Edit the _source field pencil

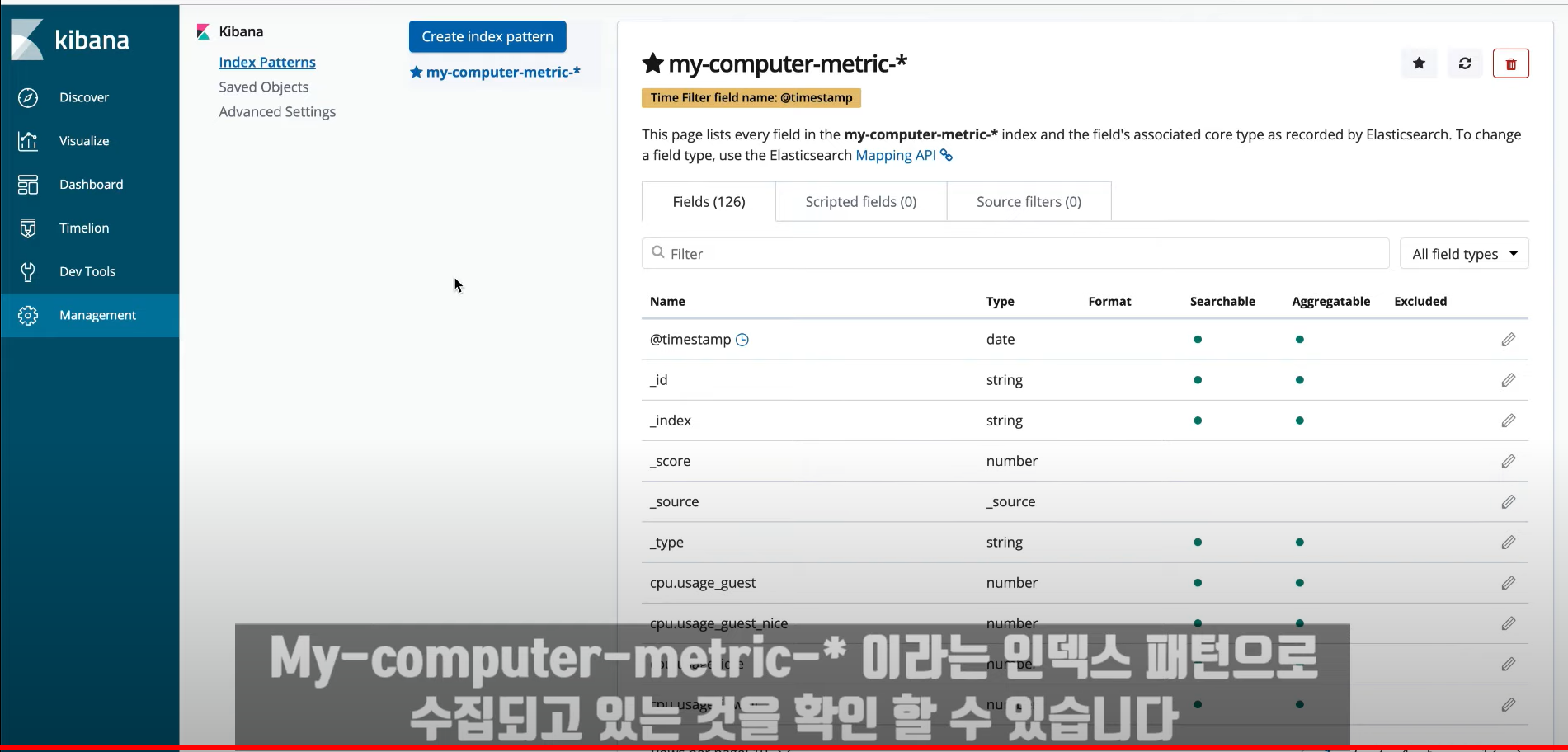tap(1509, 501)
